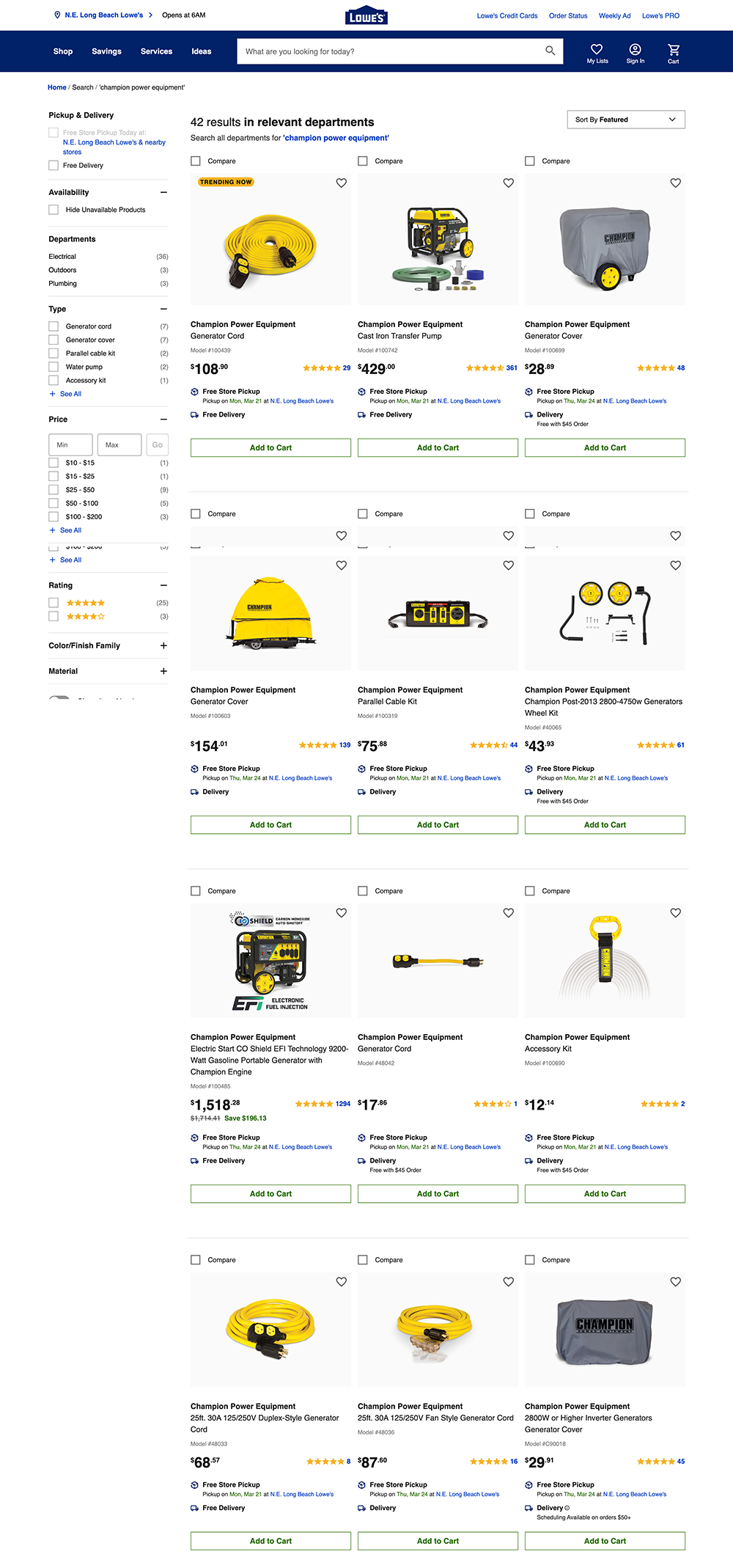This screenshot has width=733, height=1568.
Task: Add the Cast Iron Transfer Pump to cart
Action: [438, 447]
